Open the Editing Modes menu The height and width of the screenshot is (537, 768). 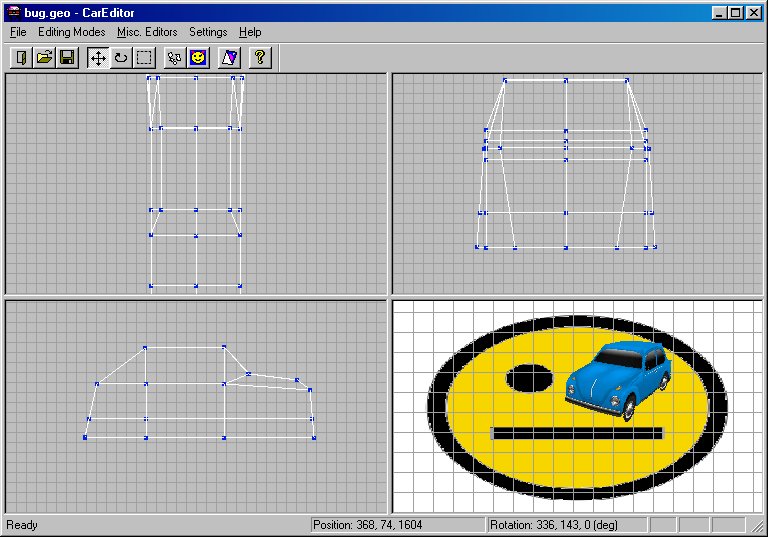(72, 32)
